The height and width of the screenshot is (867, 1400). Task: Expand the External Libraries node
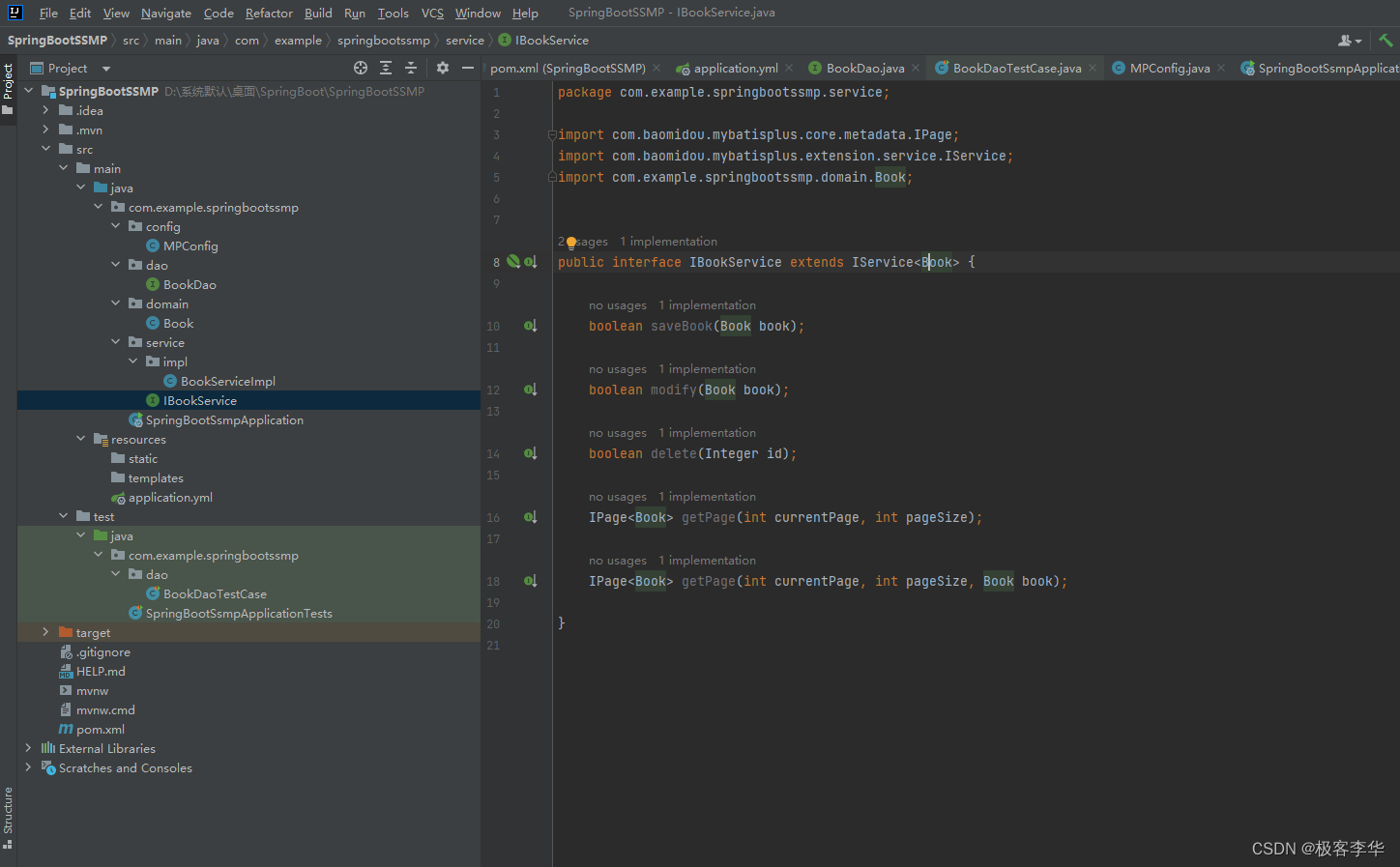coord(28,748)
